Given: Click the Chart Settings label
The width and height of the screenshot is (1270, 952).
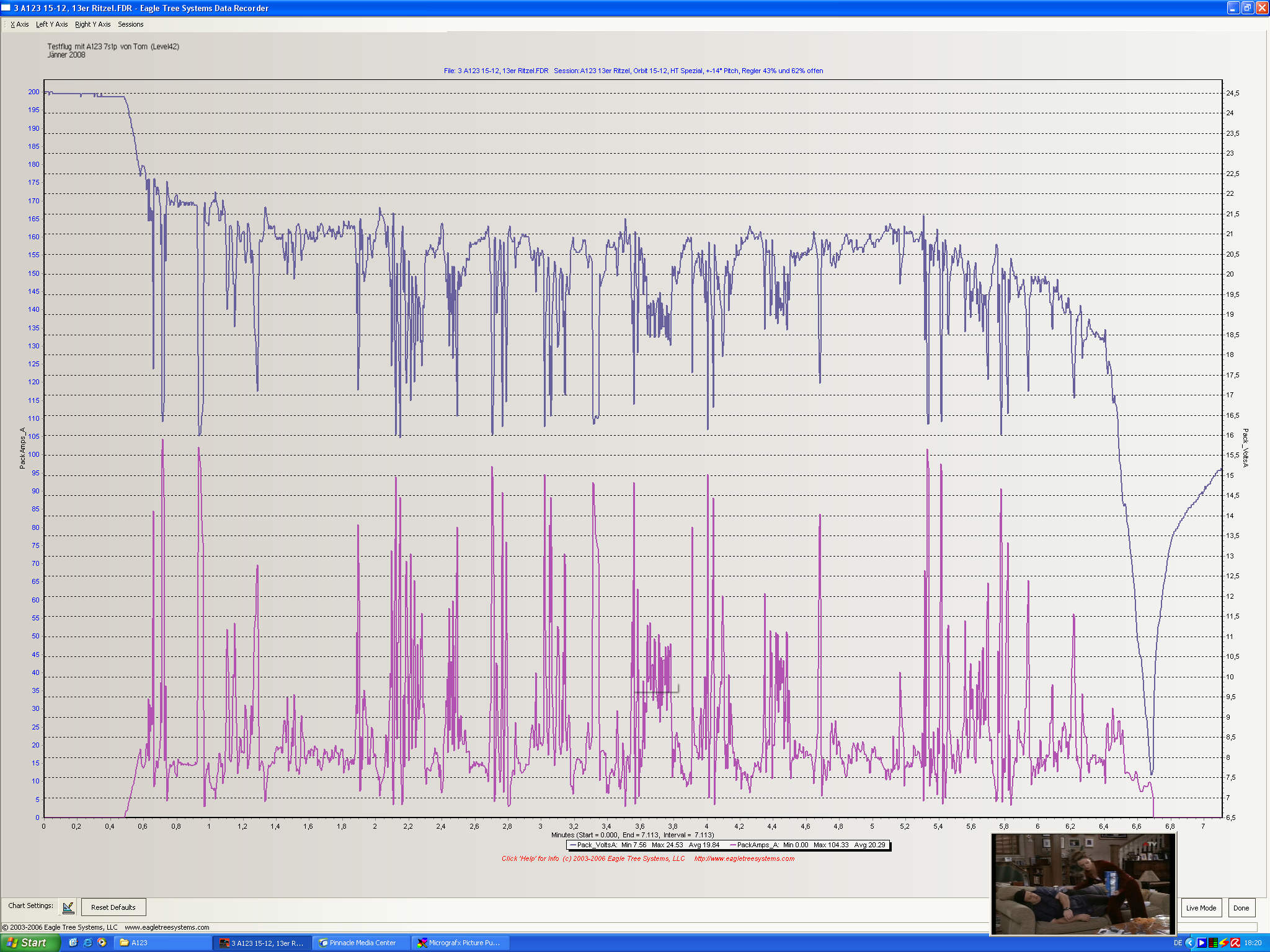Looking at the screenshot, I should 30,906.
